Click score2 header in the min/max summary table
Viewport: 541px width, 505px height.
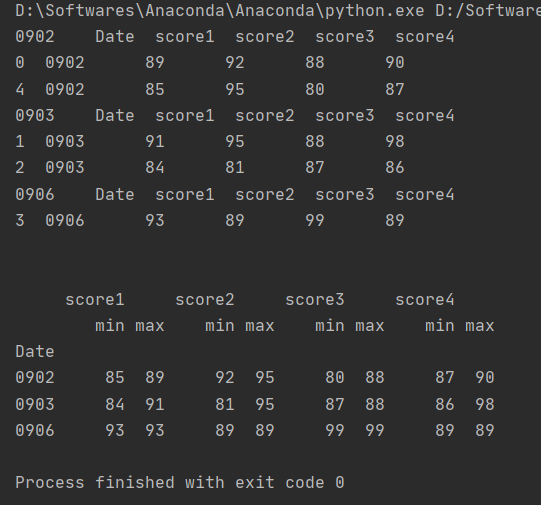(205, 299)
